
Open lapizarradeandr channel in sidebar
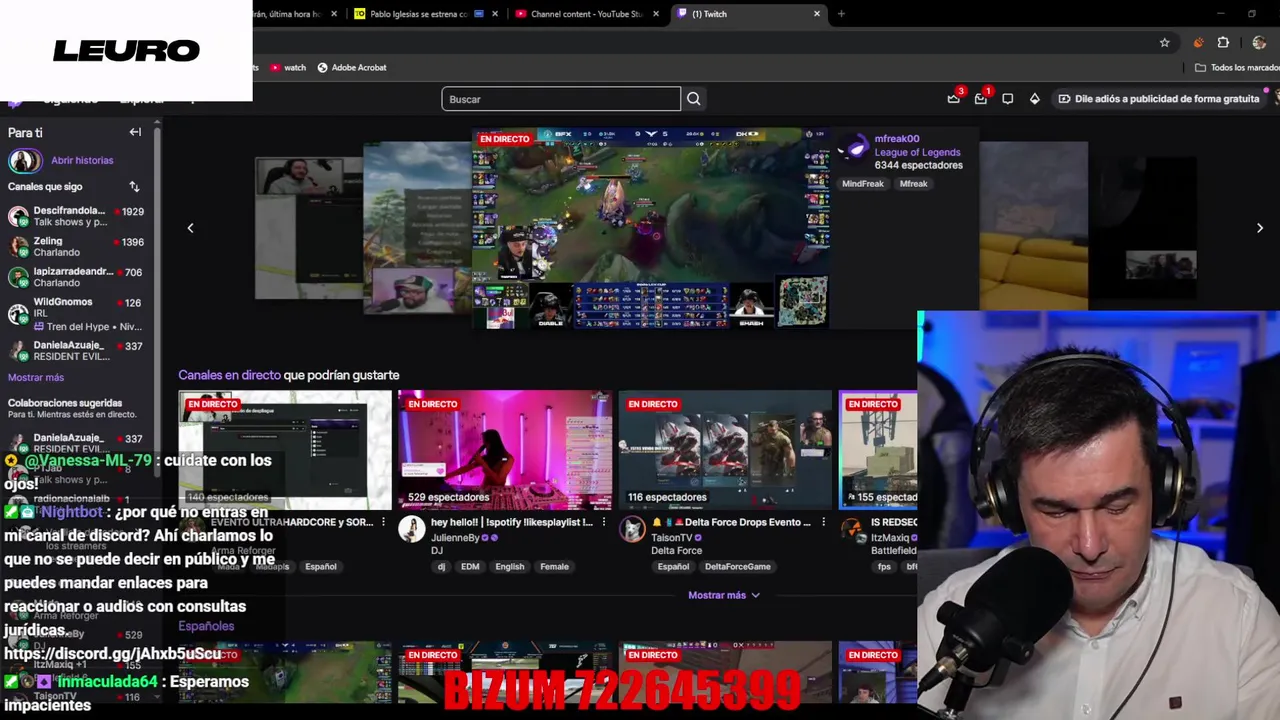click(x=76, y=277)
